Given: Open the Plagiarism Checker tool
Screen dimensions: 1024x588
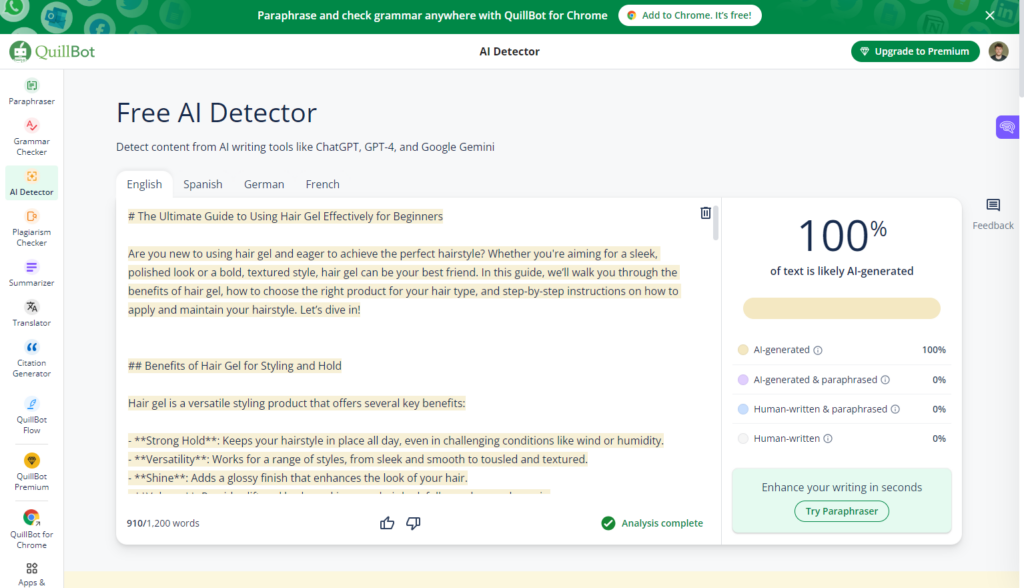Looking at the screenshot, I should pos(31,228).
